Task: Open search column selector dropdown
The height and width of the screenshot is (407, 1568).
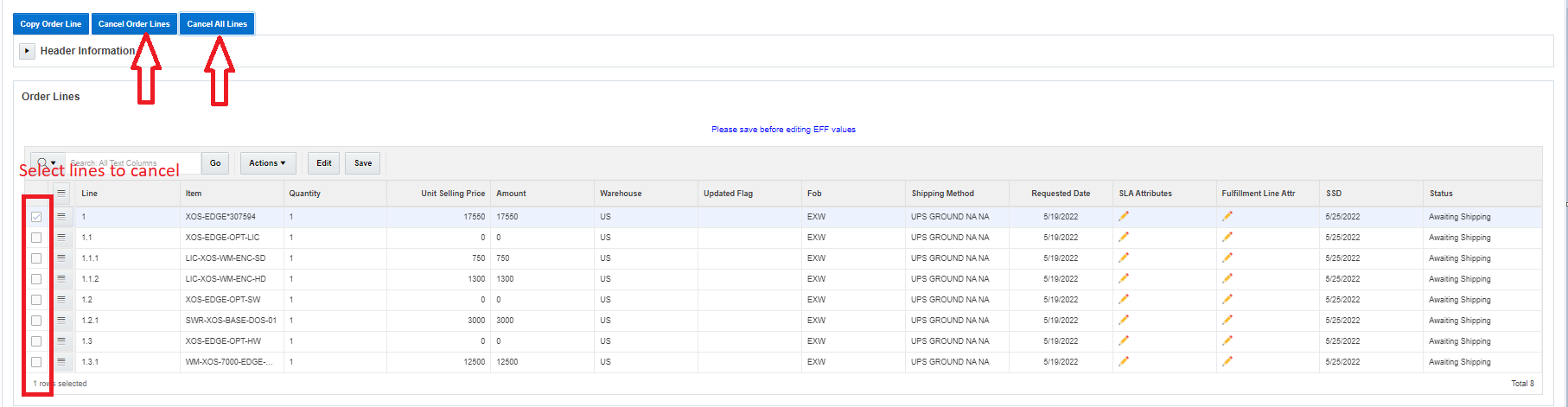Action: coord(48,162)
